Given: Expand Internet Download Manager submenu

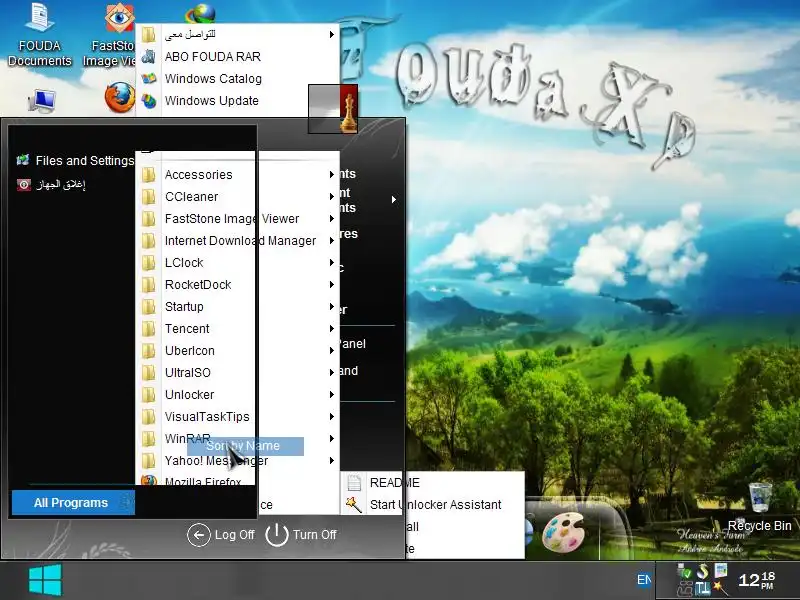Looking at the screenshot, I should tap(238, 240).
